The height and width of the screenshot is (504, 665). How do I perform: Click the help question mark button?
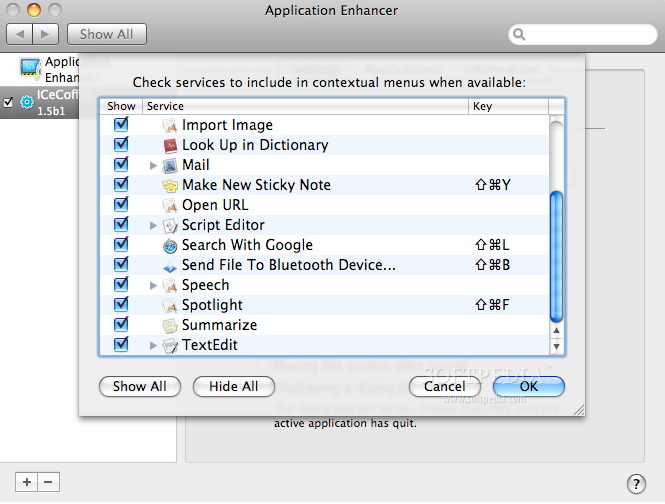tap(636, 484)
